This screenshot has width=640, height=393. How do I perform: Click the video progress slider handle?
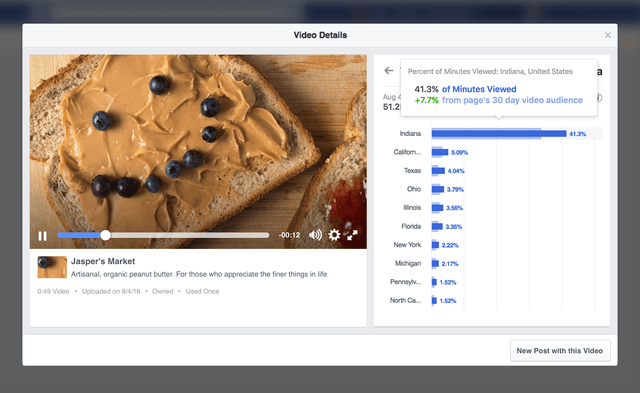105,235
